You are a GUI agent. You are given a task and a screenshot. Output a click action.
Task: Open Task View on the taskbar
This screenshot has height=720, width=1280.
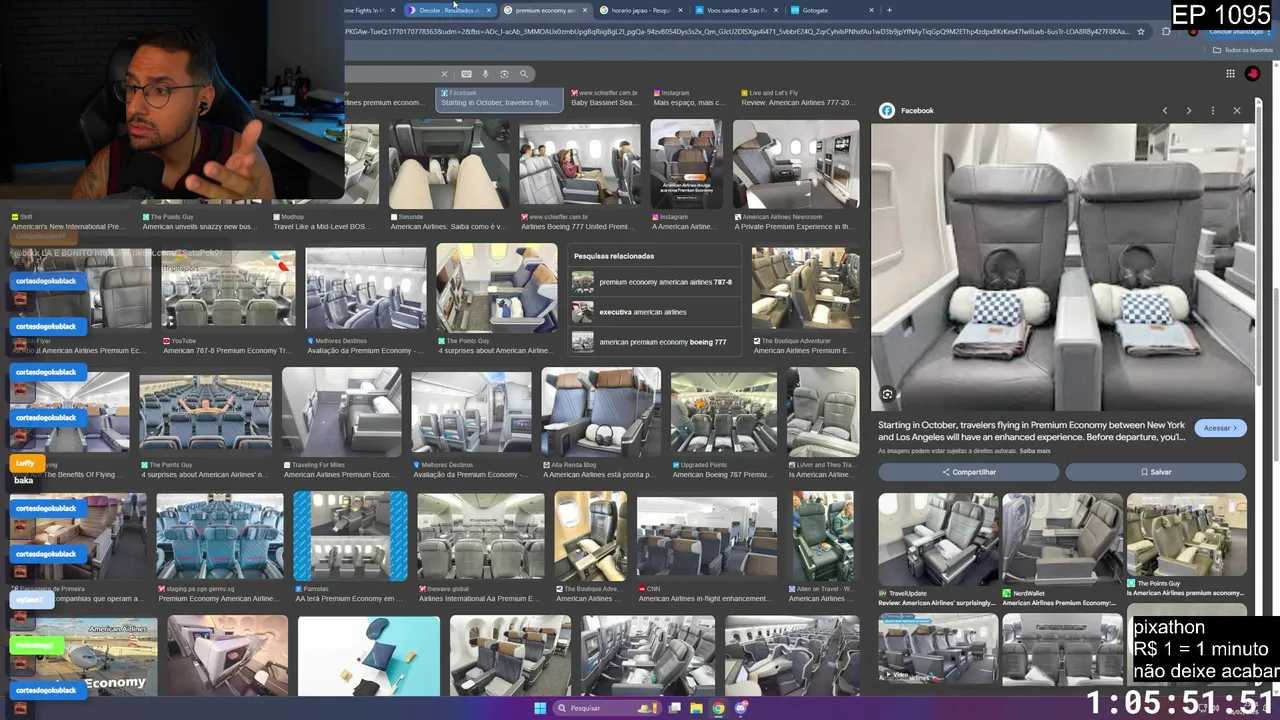click(675, 708)
